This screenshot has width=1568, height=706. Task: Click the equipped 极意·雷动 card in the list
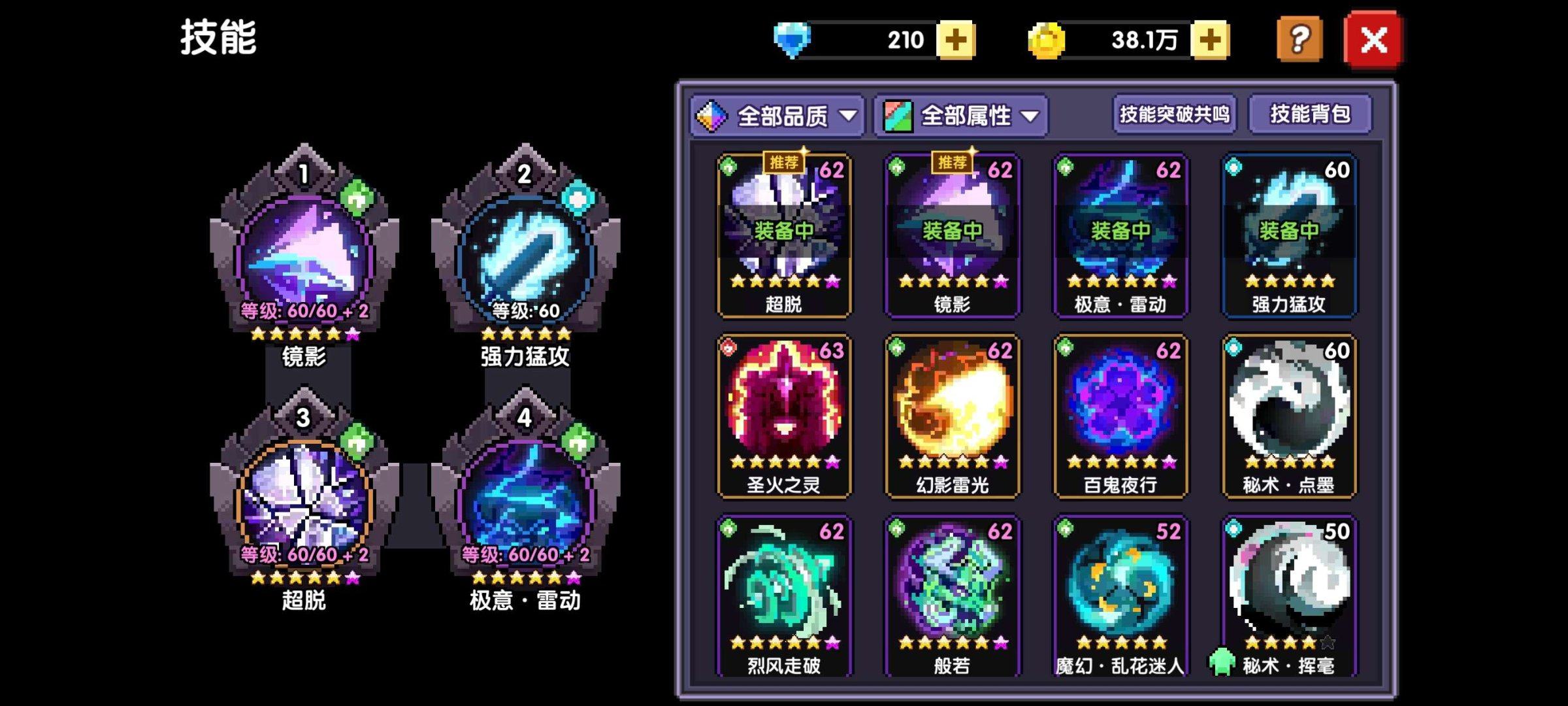1120,236
